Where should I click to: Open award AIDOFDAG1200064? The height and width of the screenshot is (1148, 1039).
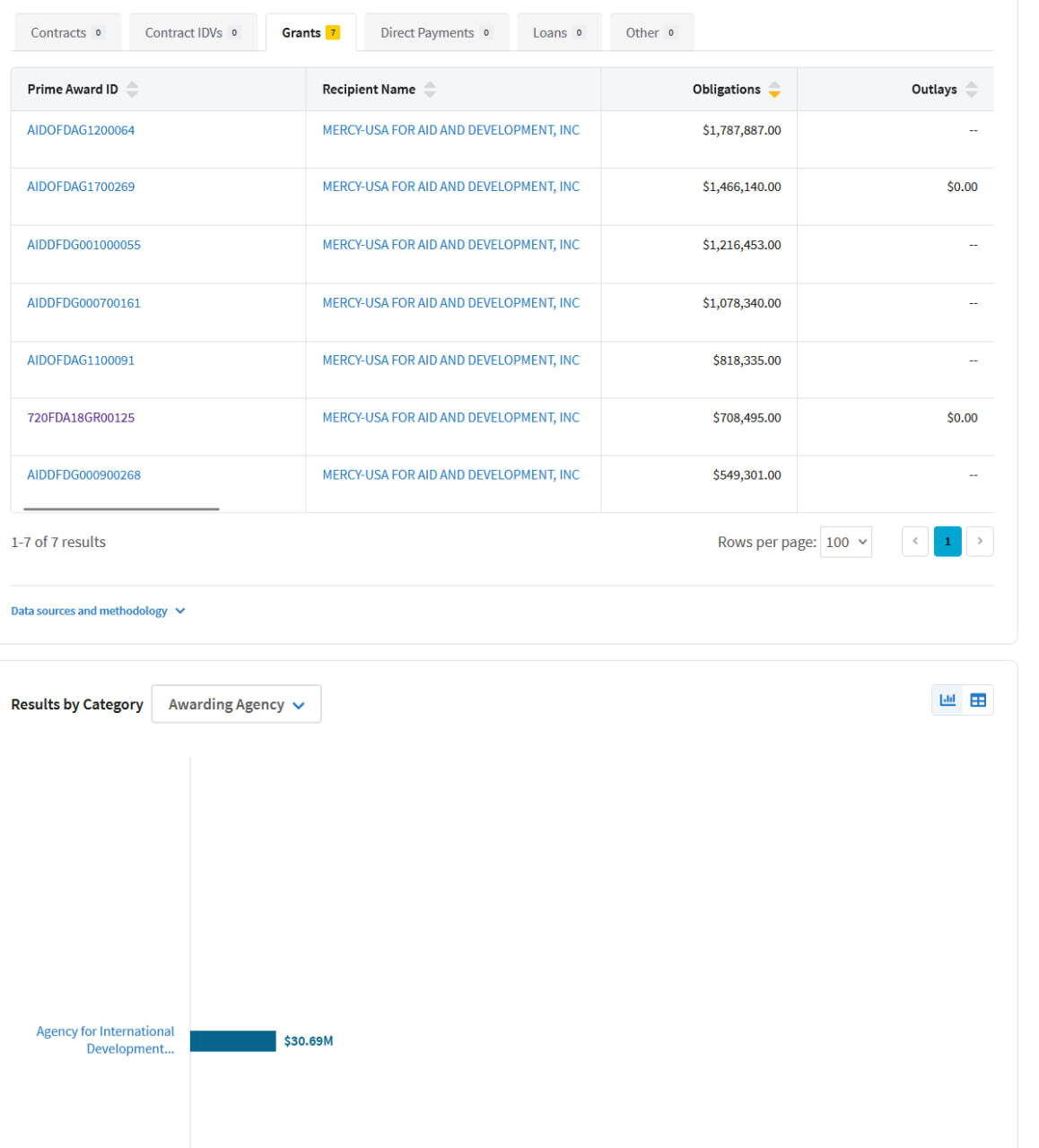pos(81,130)
